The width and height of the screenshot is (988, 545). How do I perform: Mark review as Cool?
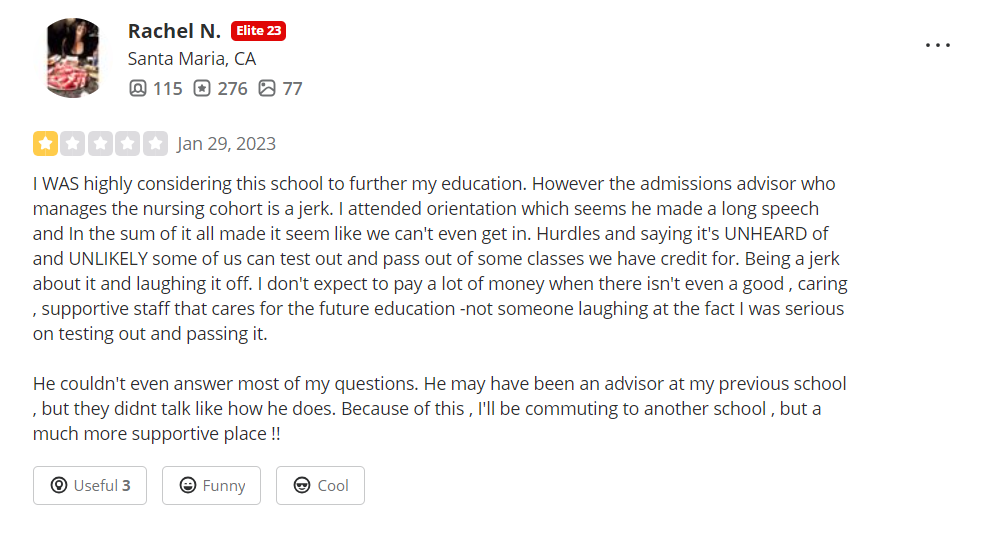320,485
